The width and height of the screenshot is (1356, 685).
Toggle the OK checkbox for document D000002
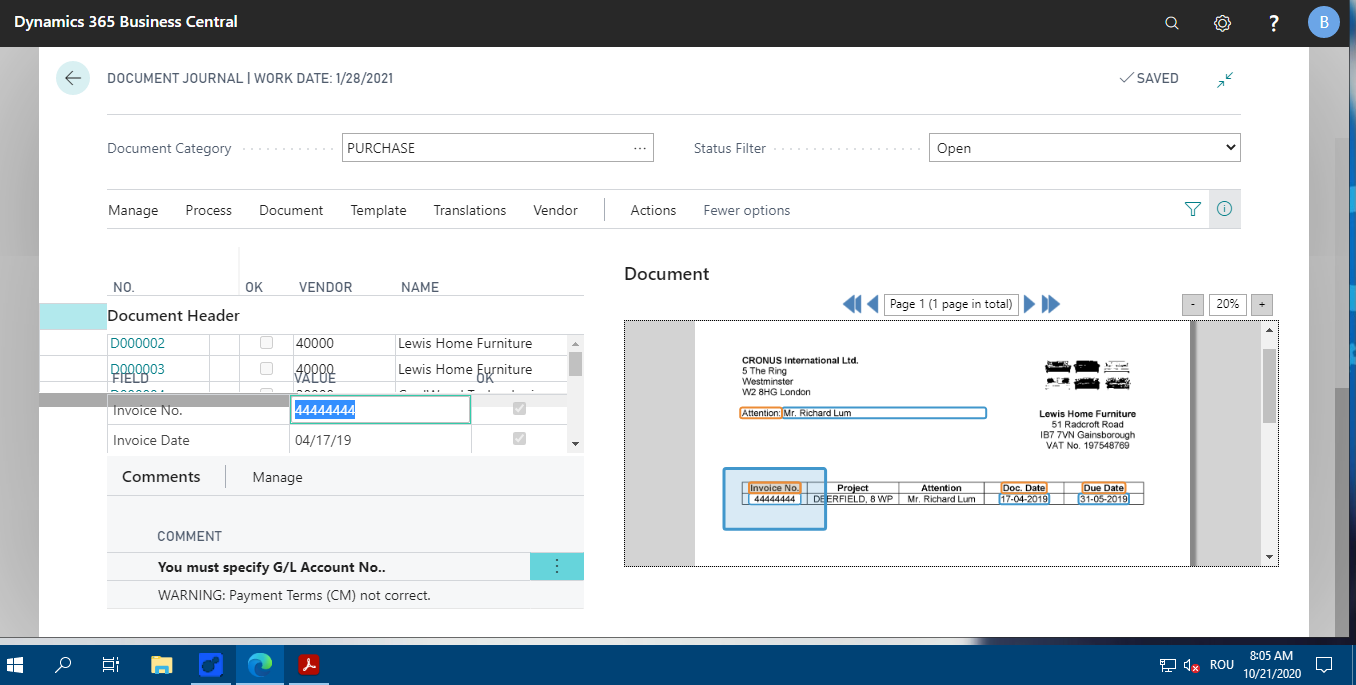tap(266, 341)
